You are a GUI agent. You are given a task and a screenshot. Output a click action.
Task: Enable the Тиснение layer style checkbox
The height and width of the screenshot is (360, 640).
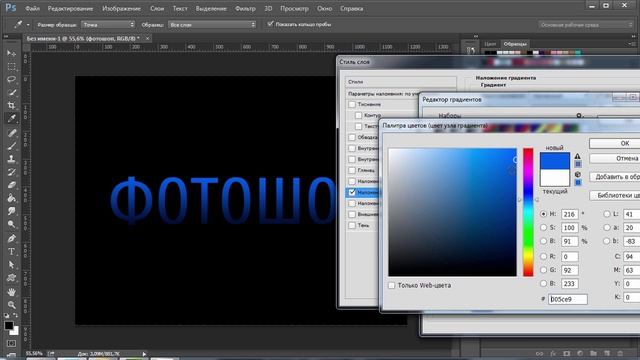[x=352, y=104]
